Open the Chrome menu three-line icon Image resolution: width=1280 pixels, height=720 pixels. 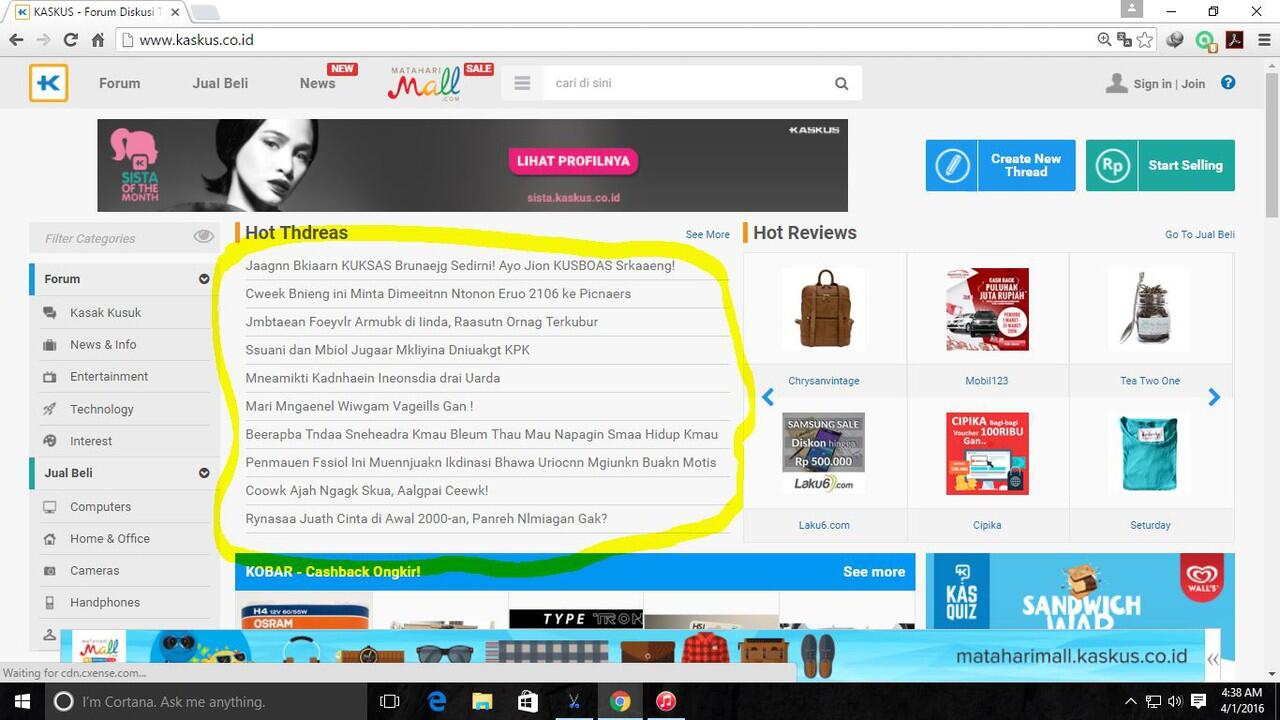click(1263, 40)
